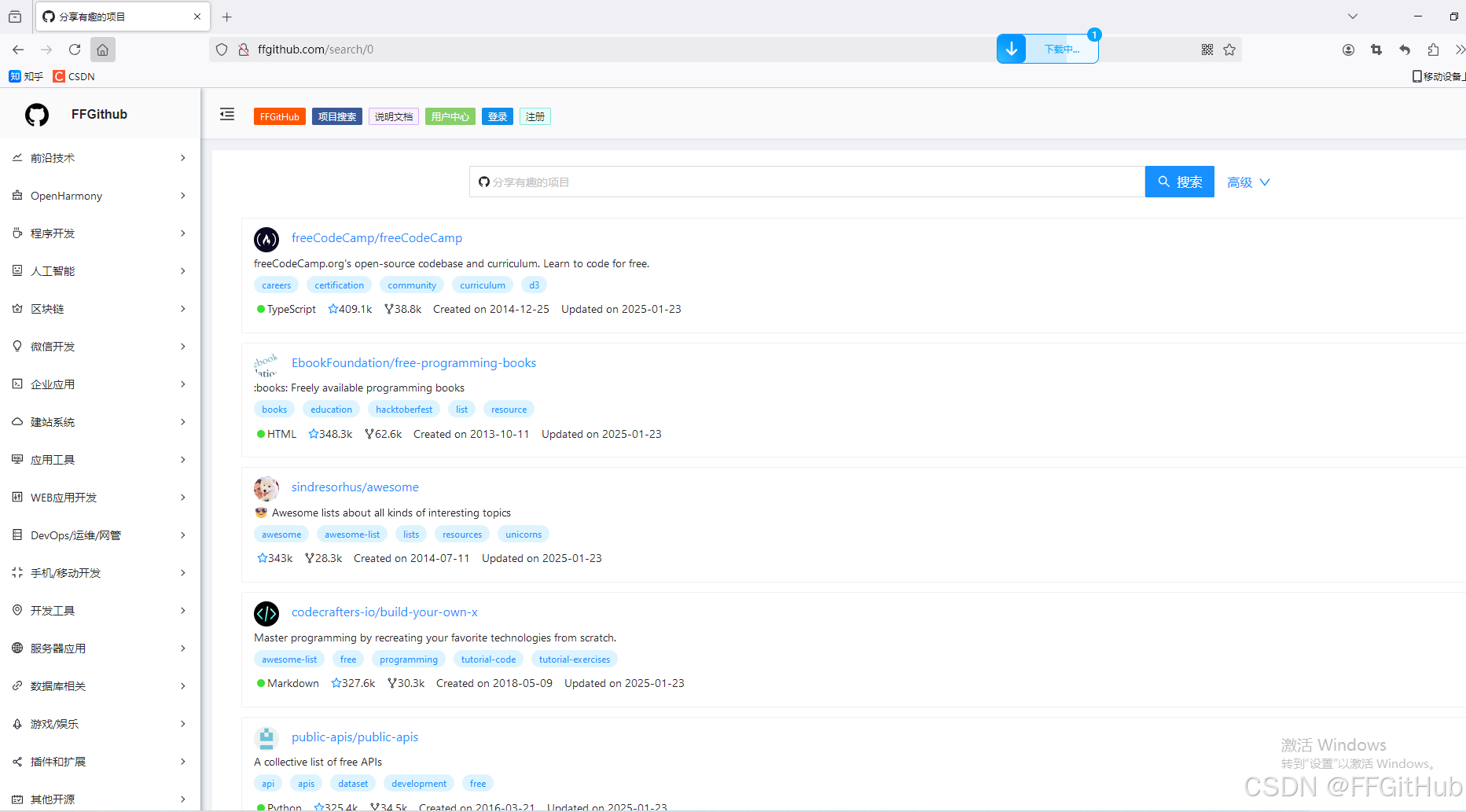The width and height of the screenshot is (1466, 812).
Task: Open EbookFoundation/free-programming-books link
Action: (413, 363)
